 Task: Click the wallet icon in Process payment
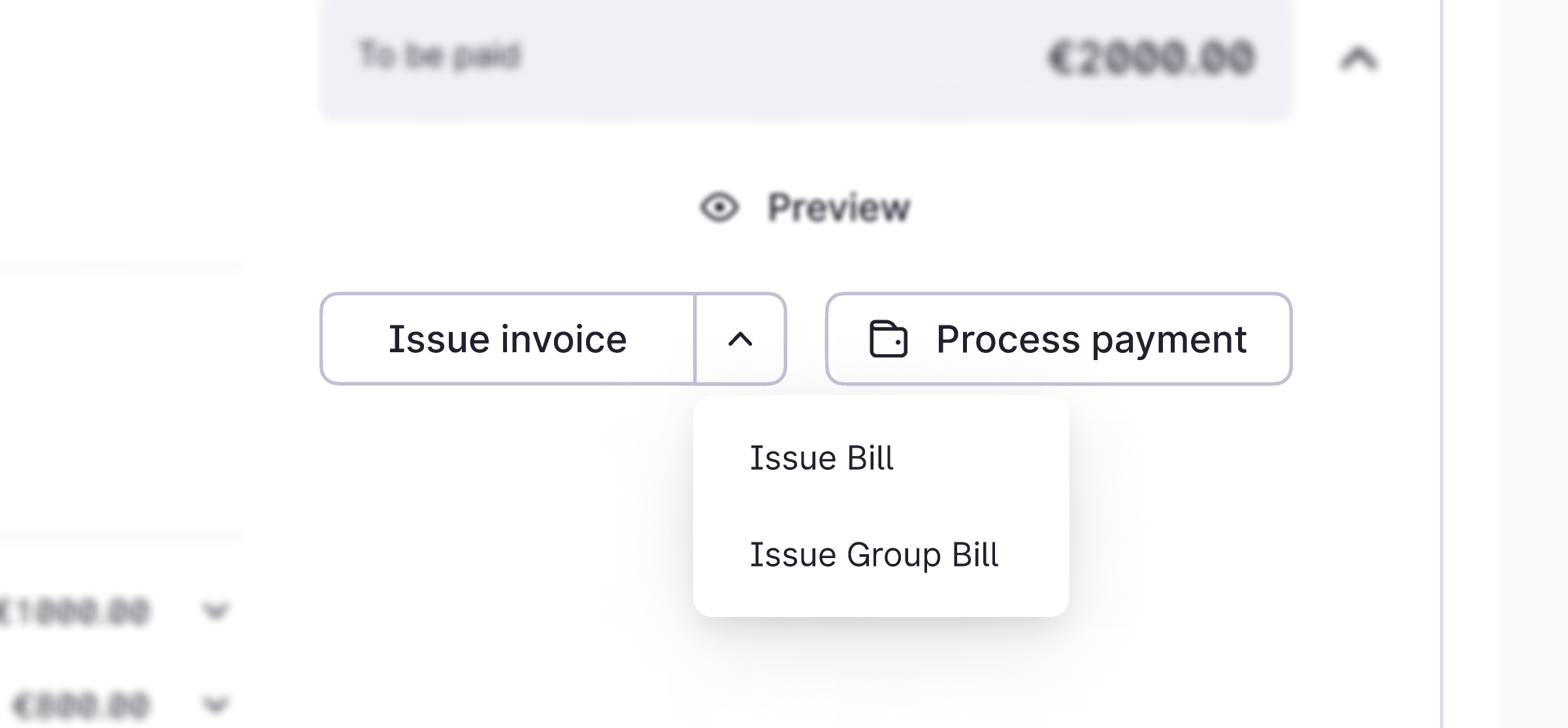click(888, 339)
